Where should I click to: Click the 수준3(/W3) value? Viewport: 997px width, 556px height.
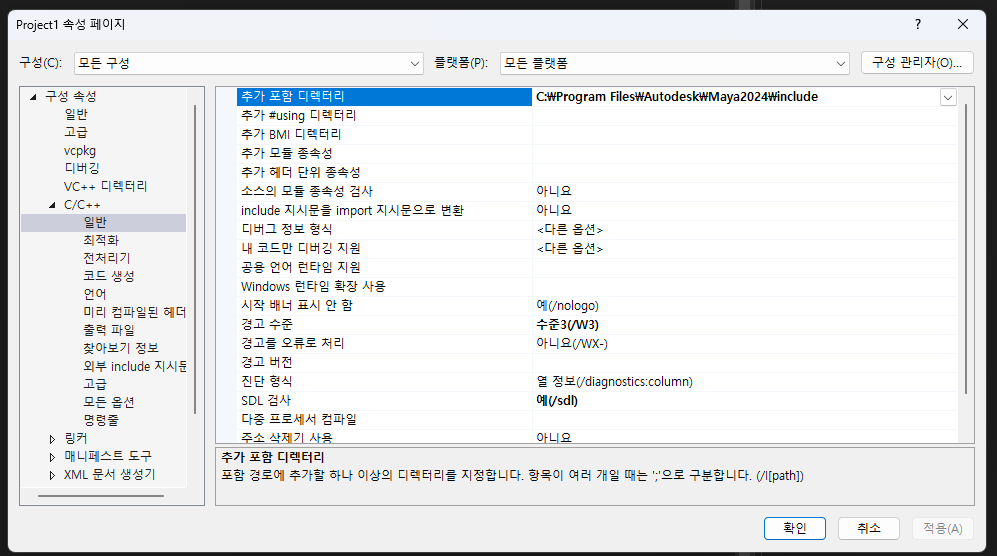pyautogui.click(x=567, y=324)
